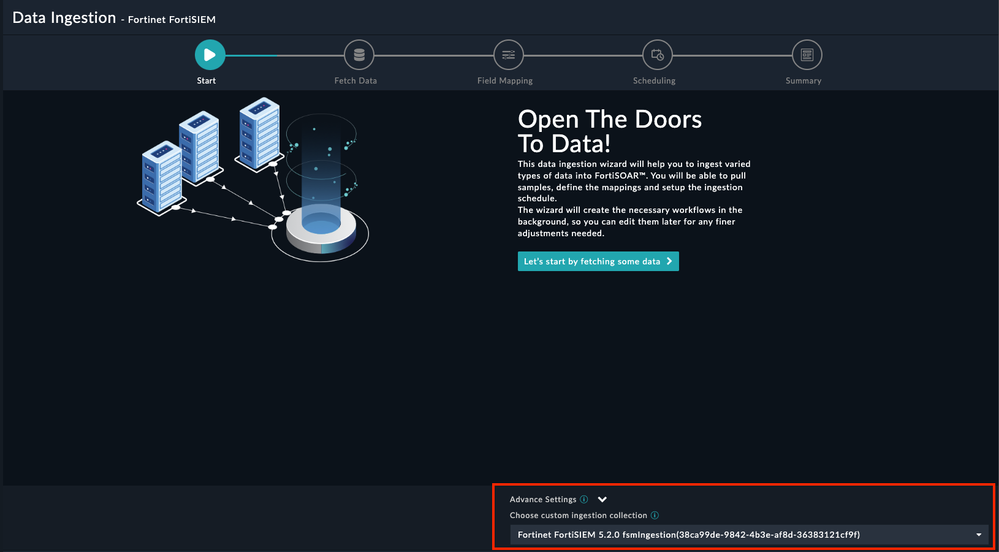The height and width of the screenshot is (552, 999).
Task: Click info icon beside Advance Settings
Action: [584, 500]
